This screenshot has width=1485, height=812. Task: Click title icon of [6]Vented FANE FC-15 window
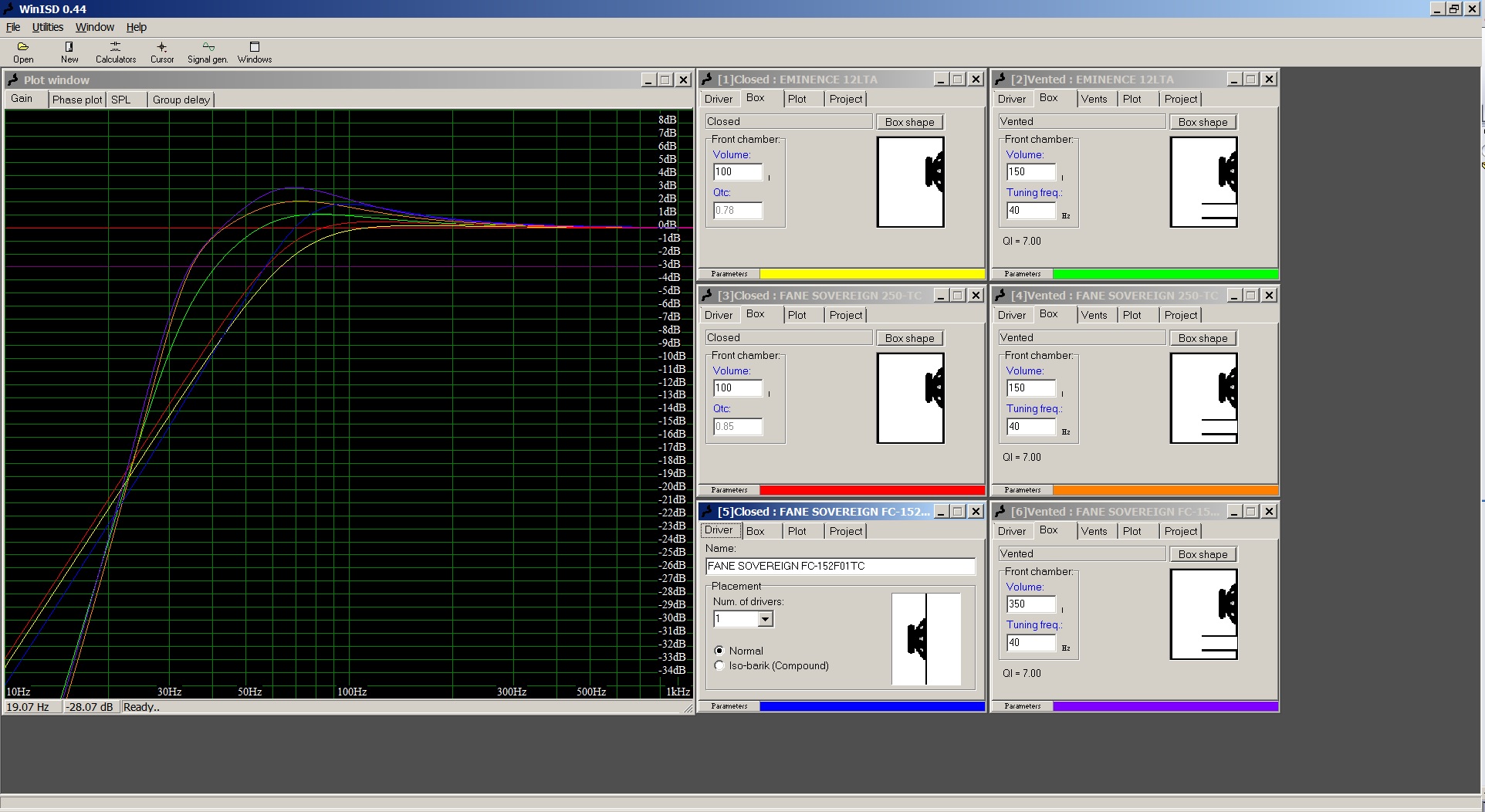(1000, 511)
